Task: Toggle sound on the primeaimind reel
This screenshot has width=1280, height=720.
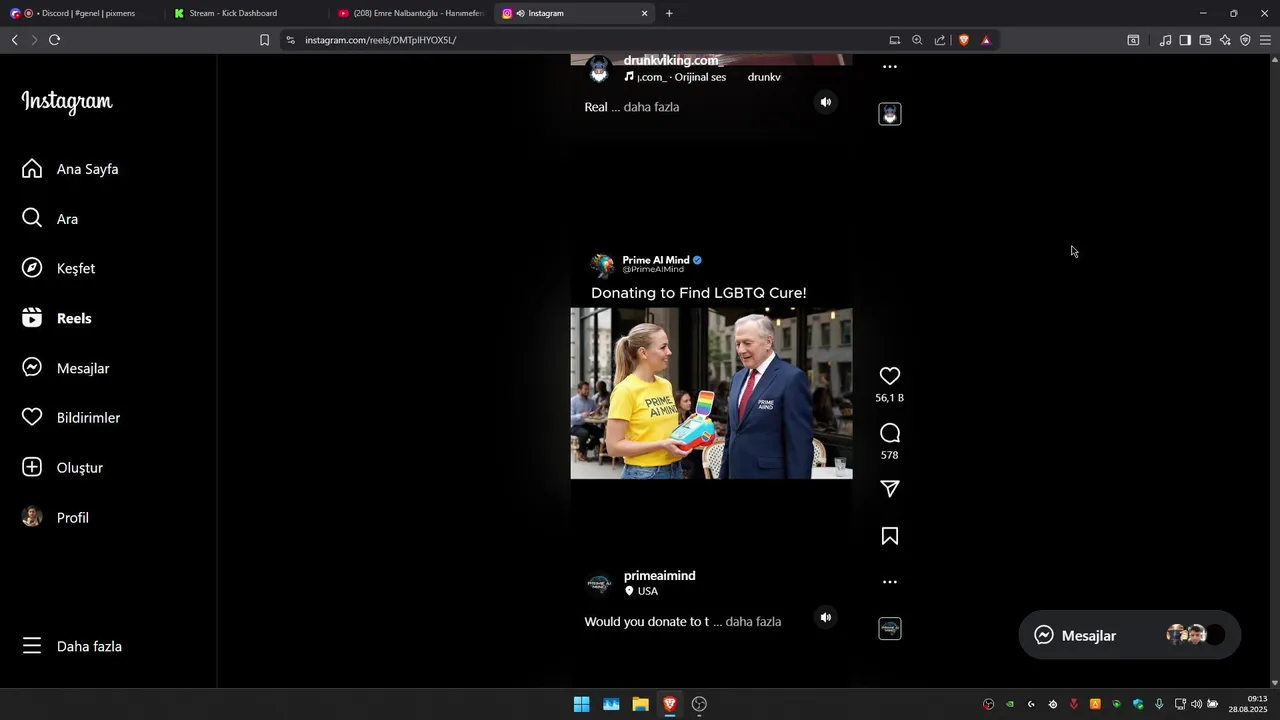Action: (826, 617)
